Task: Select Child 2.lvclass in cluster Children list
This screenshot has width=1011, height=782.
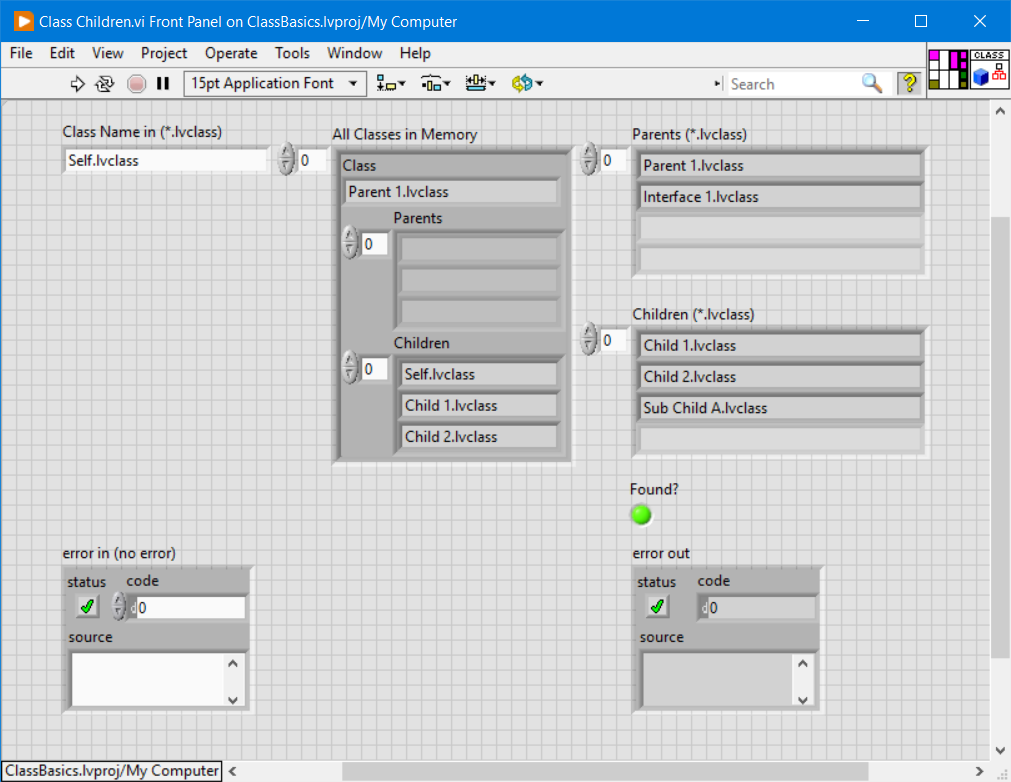Action: pos(479,437)
